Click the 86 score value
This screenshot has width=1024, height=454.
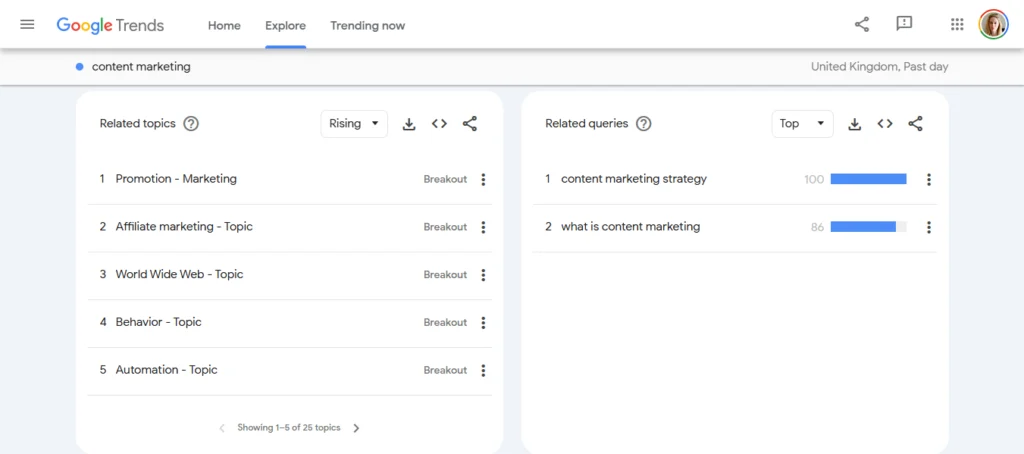point(818,227)
